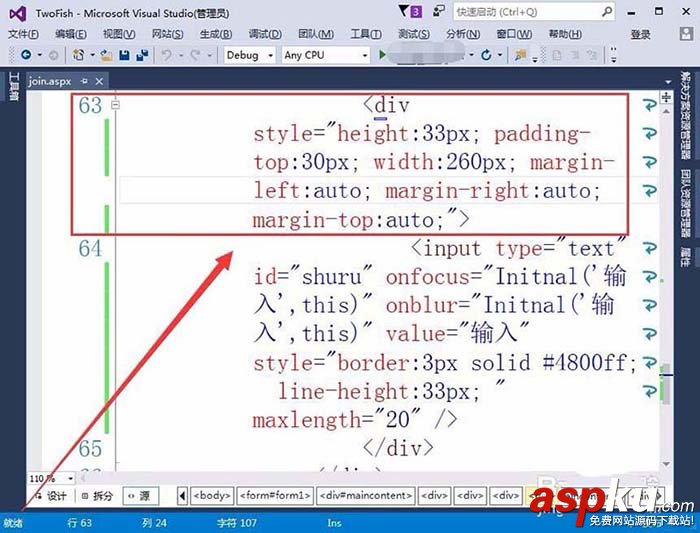Open the 网站(S) menu
This screenshot has width=700, height=533.
(x=167, y=34)
